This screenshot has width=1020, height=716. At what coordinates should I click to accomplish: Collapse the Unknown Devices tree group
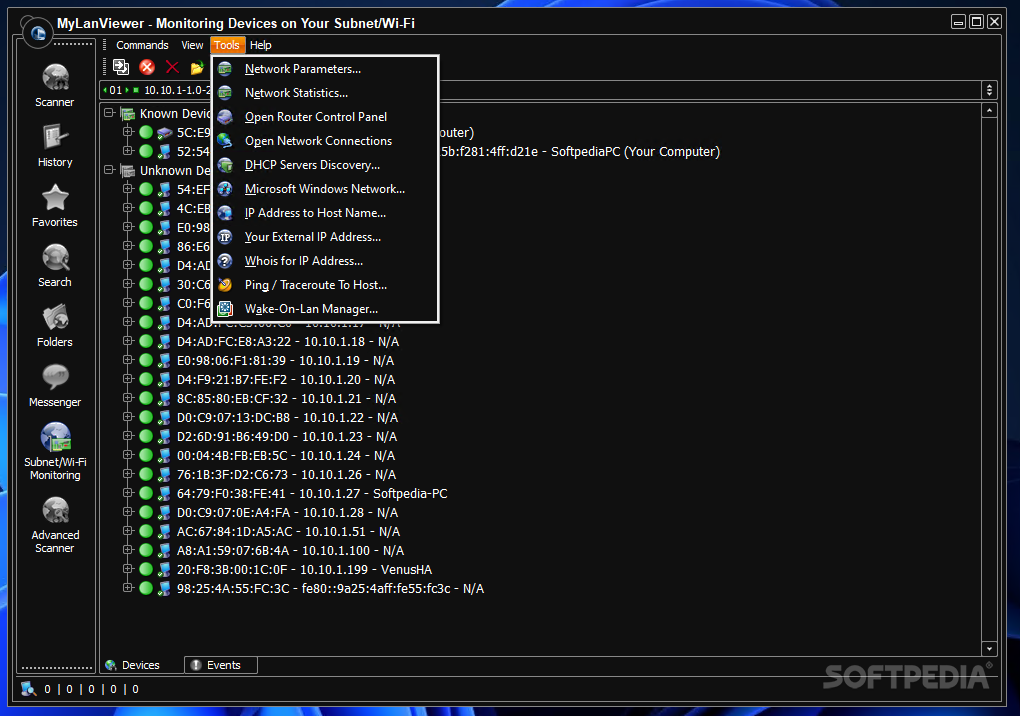point(109,170)
